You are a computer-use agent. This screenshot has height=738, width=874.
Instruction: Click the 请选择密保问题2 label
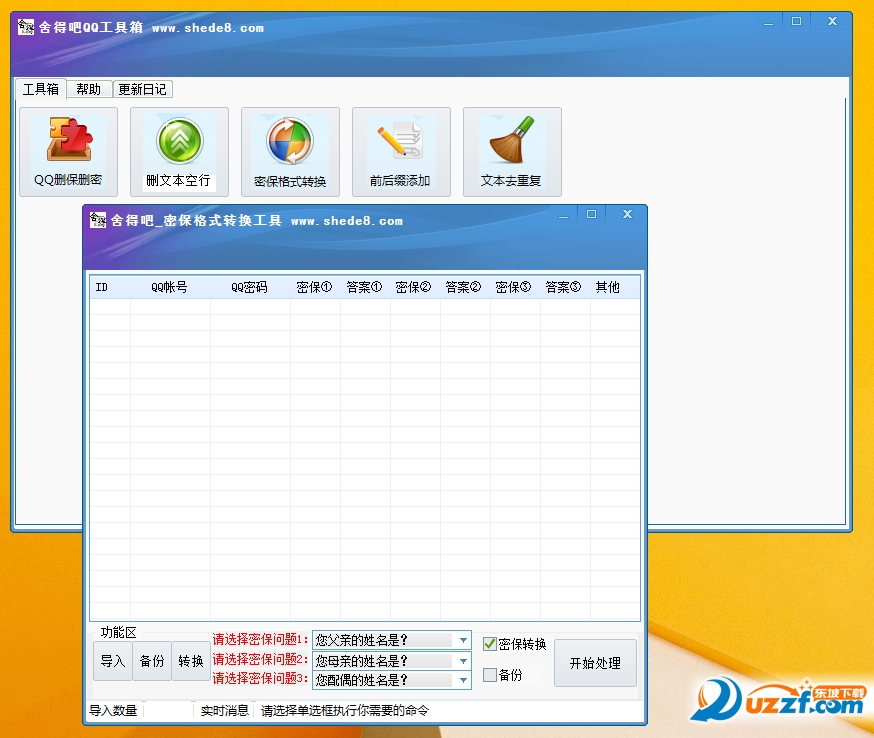click(260, 659)
